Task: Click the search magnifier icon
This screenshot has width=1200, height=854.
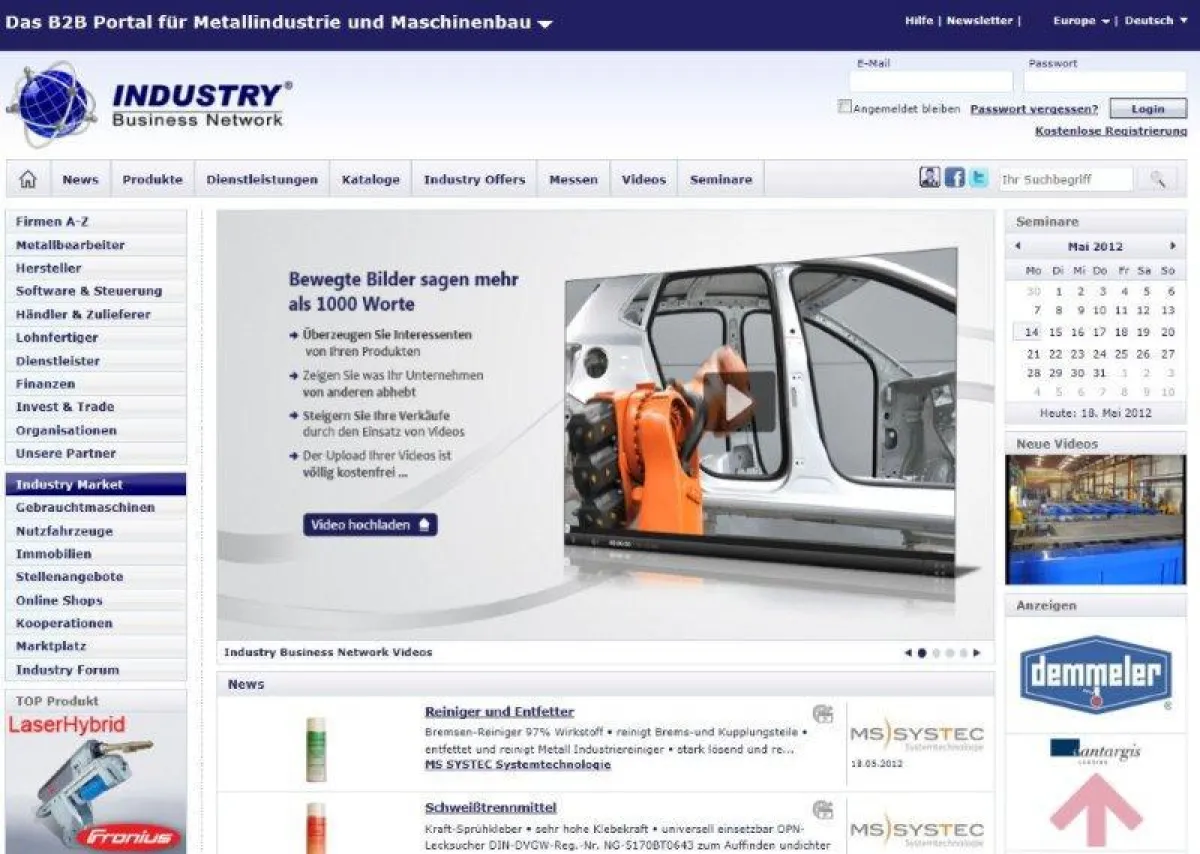Action: click(1158, 178)
